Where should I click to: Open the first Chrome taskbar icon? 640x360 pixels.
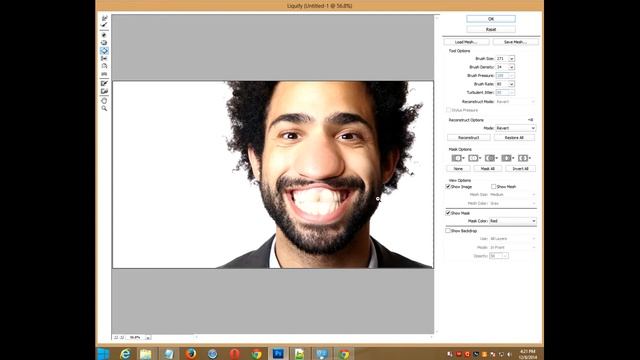click(x=256, y=353)
